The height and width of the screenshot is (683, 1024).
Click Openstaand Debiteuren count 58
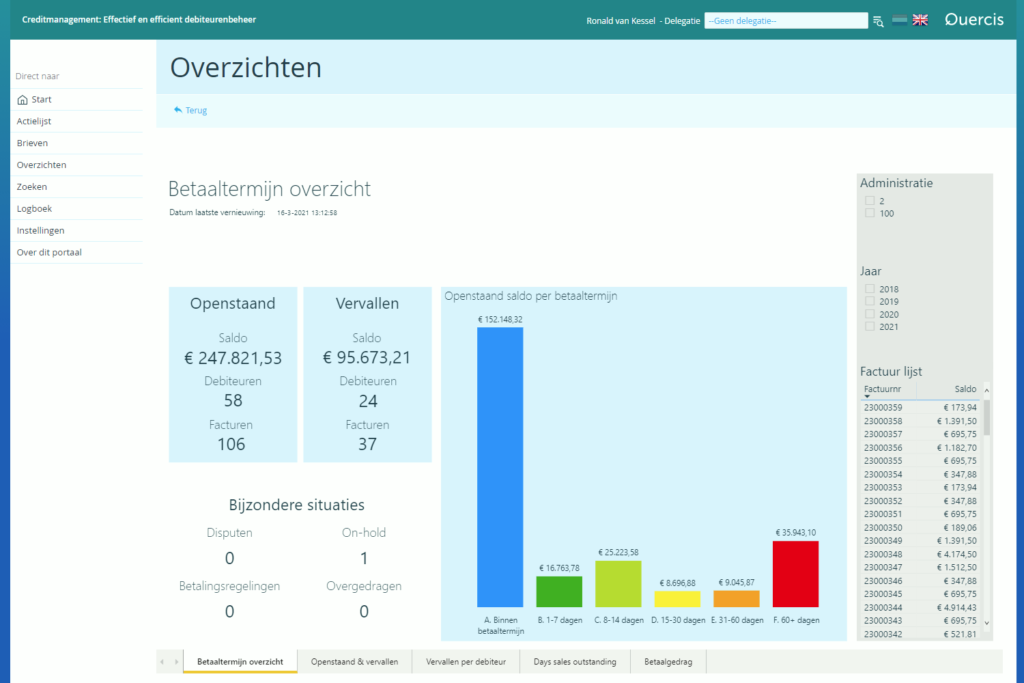click(233, 400)
